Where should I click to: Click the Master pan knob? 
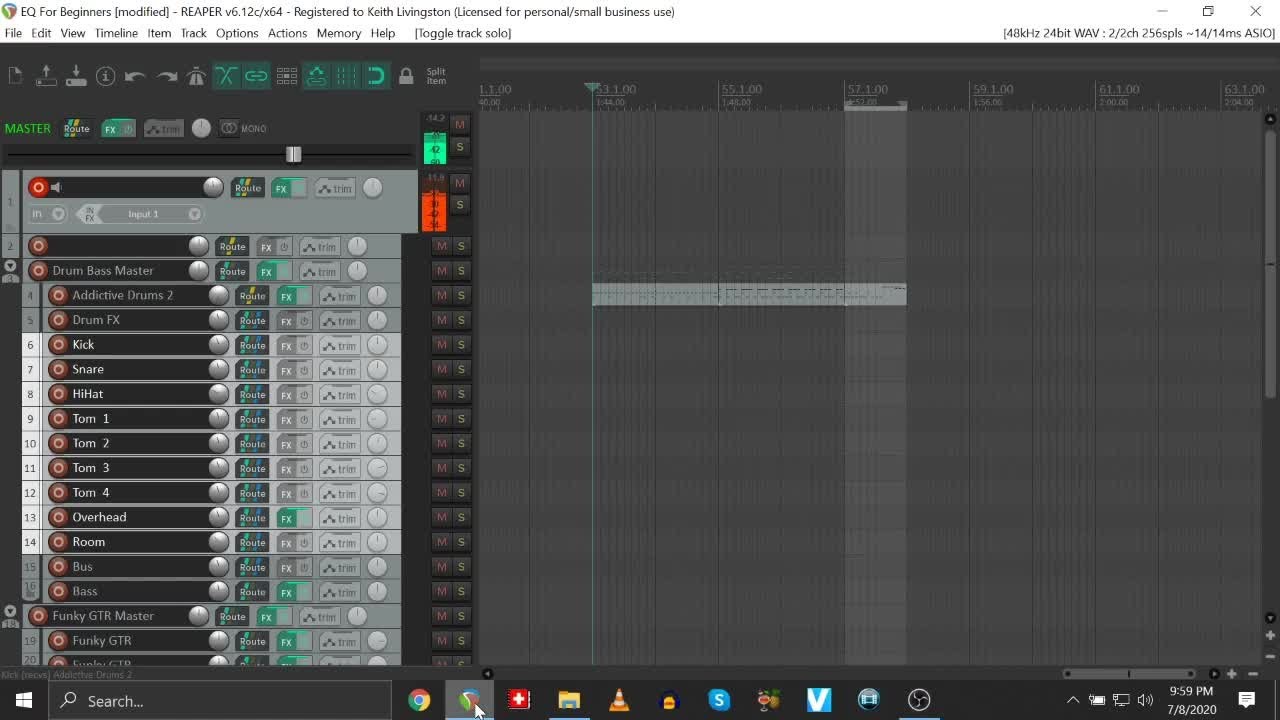pos(201,128)
